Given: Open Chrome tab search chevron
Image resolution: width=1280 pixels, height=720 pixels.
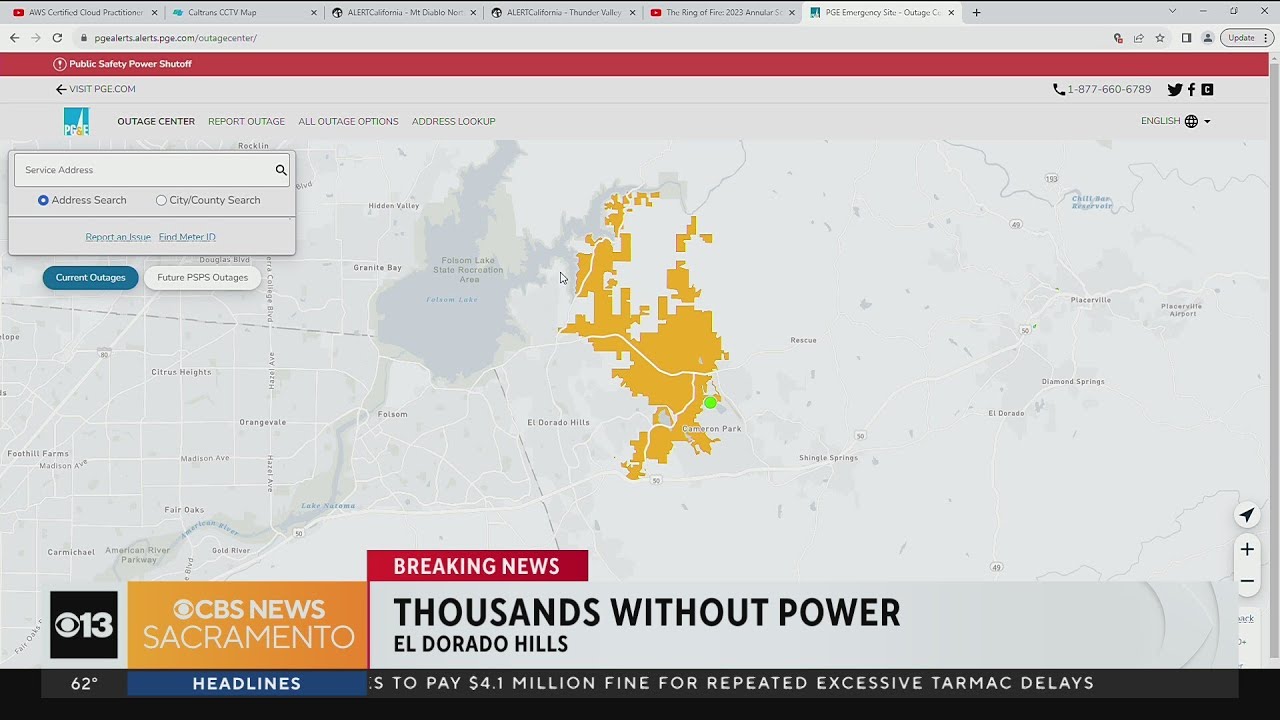Looking at the screenshot, I should pyautogui.click(x=1173, y=11).
